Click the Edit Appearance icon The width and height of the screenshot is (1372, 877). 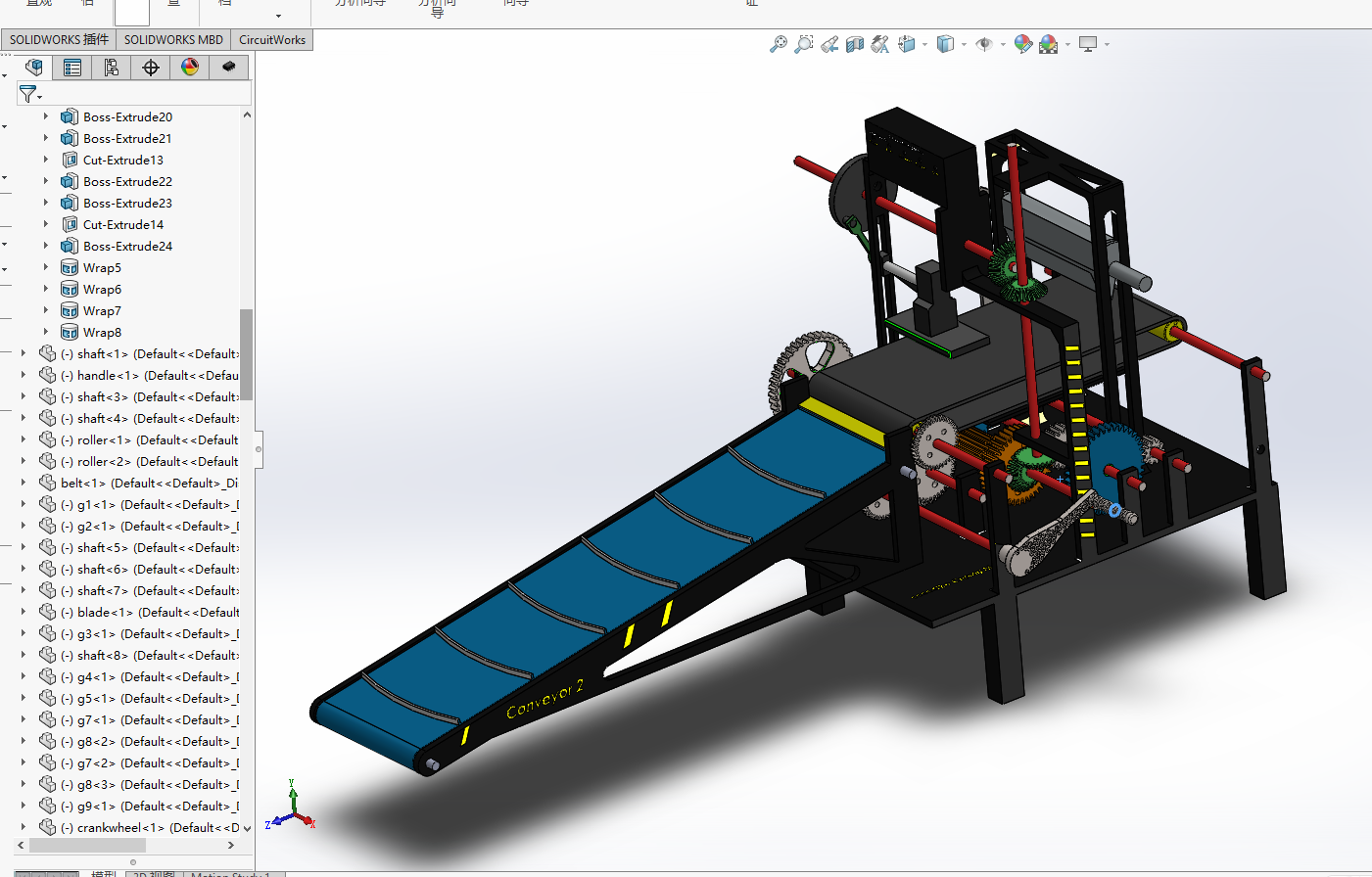tap(1022, 44)
